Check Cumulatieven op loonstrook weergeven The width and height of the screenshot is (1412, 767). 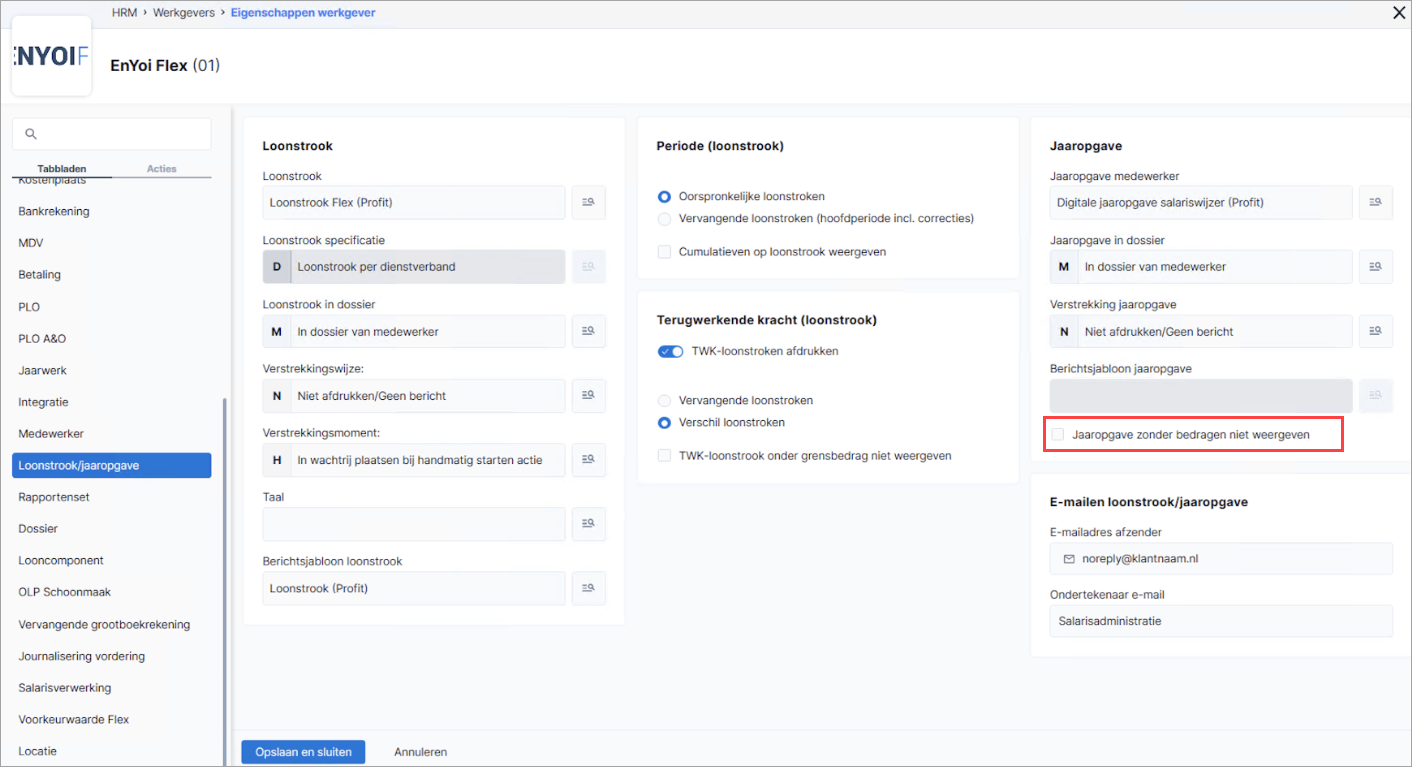pyautogui.click(x=664, y=252)
